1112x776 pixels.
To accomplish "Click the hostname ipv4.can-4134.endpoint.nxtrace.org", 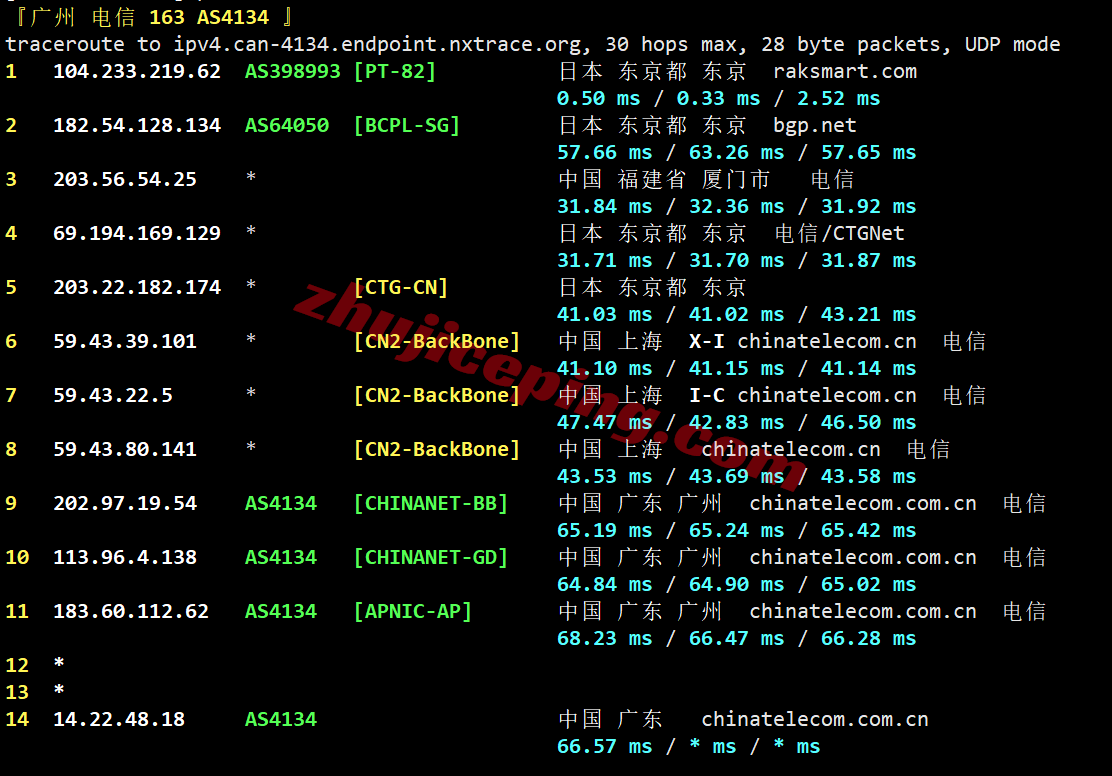I will [379, 45].
